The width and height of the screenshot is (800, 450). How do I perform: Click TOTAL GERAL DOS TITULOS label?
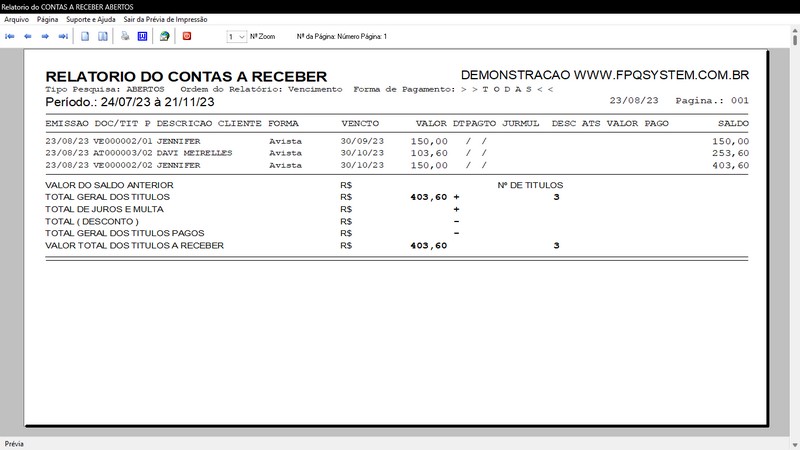click(107, 197)
